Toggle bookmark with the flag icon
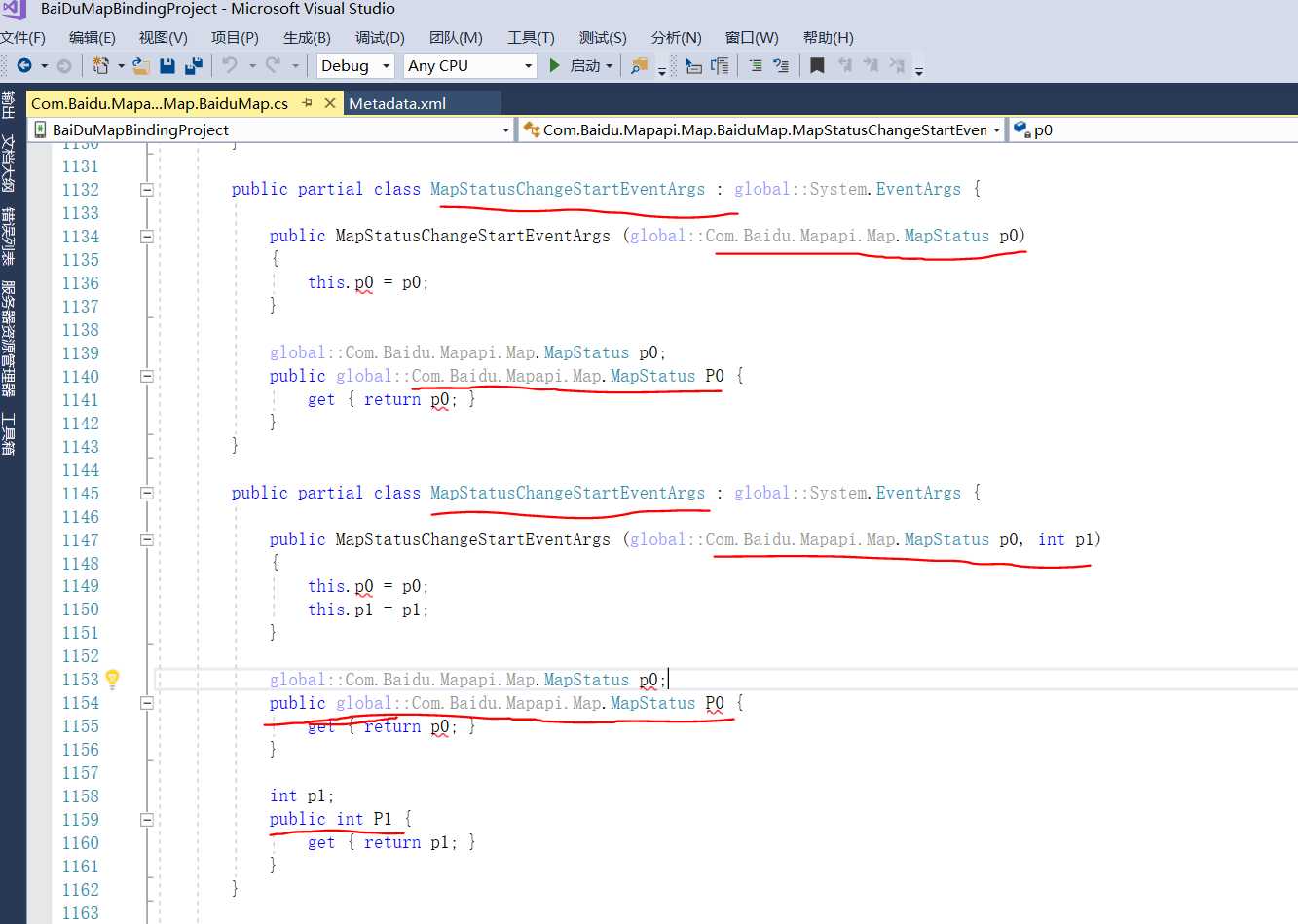The image size is (1298, 924). [x=817, y=65]
